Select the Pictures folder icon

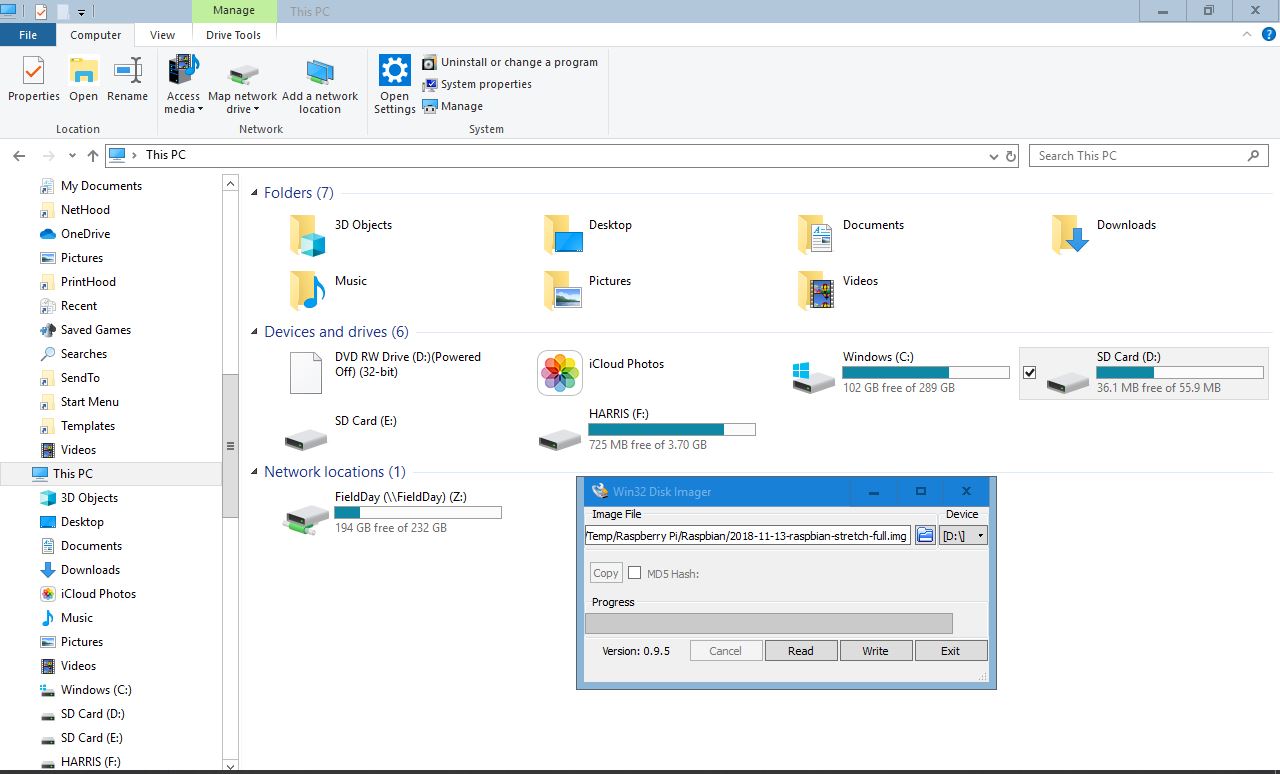coord(563,291)
